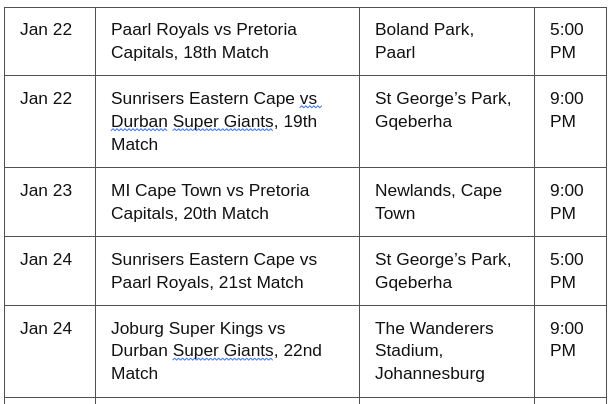
Task: Select the Paarl Royals vs Pretoria Capitals cell
Action: point(228,41)
